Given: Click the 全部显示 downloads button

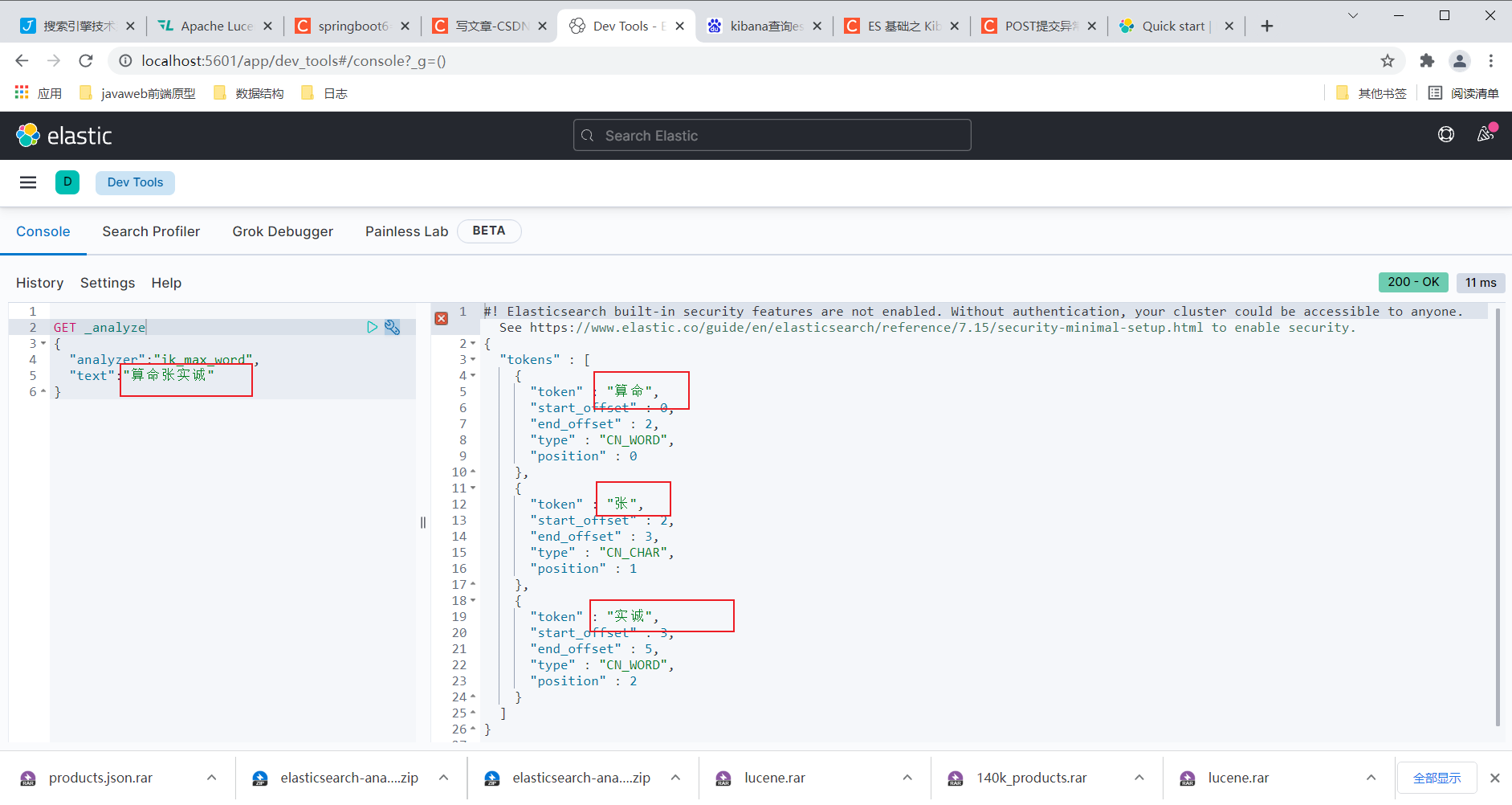Looking at the screenshot, I should pyautogui.click(x=1437, y=778).
